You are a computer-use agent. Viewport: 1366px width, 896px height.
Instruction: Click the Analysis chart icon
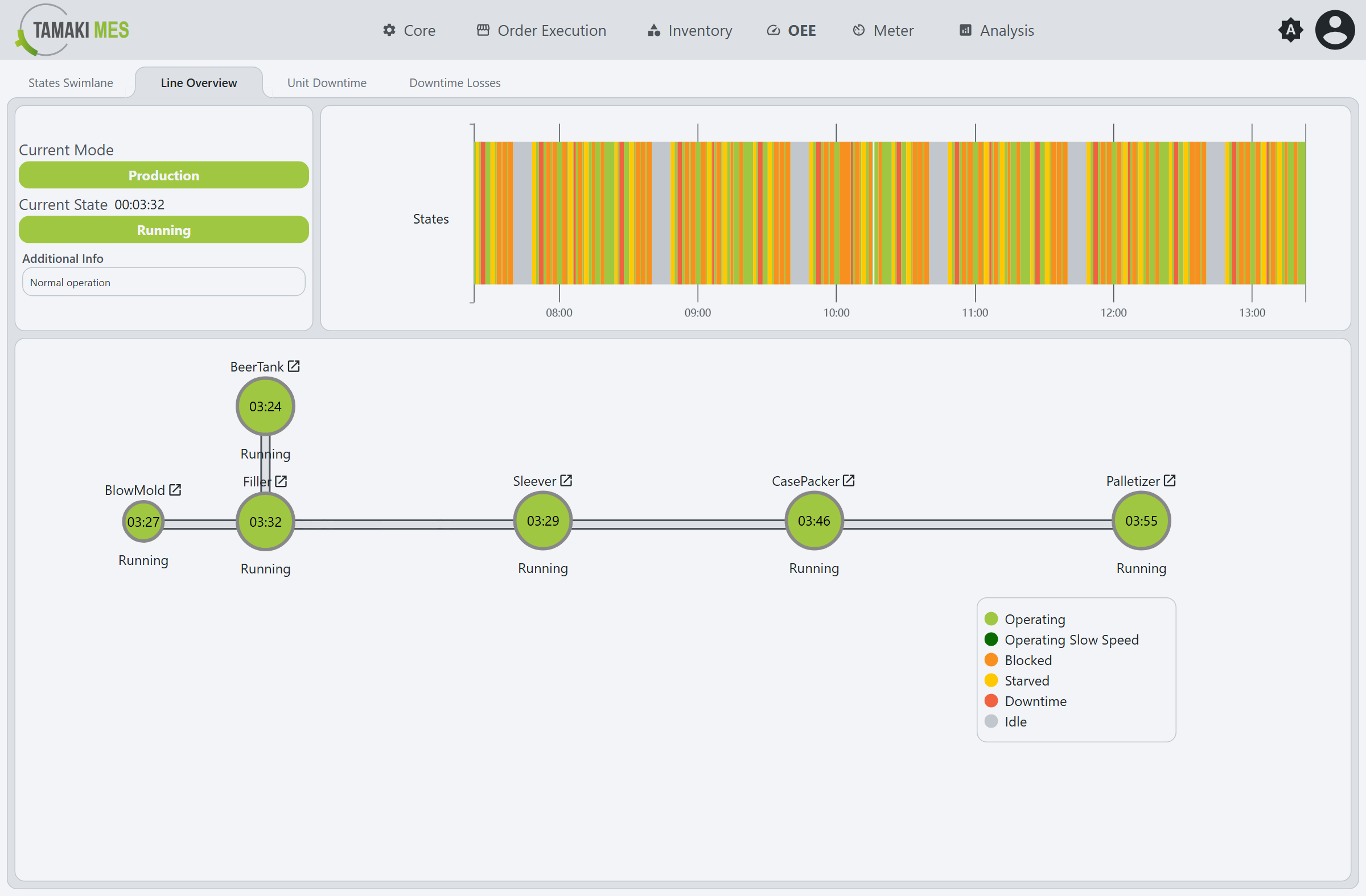(965, 30)
